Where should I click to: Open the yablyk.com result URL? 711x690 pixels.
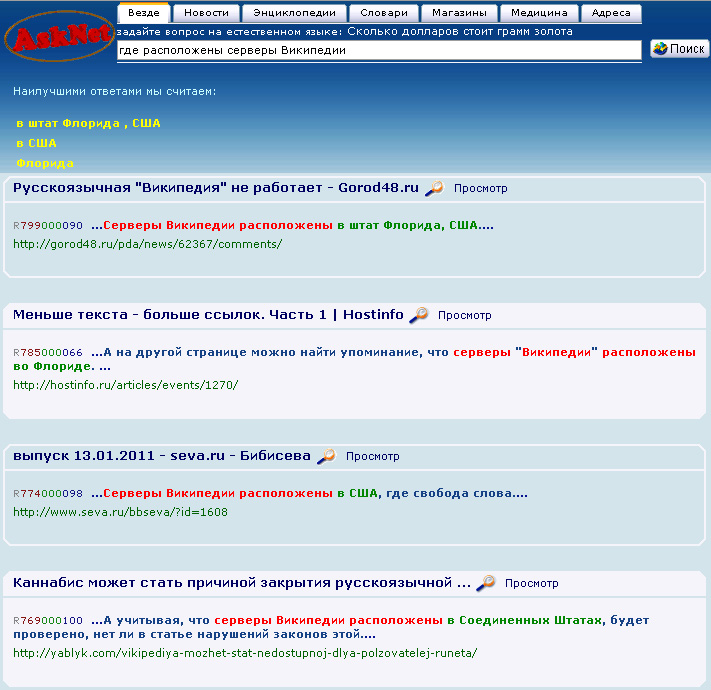(245, 653)
